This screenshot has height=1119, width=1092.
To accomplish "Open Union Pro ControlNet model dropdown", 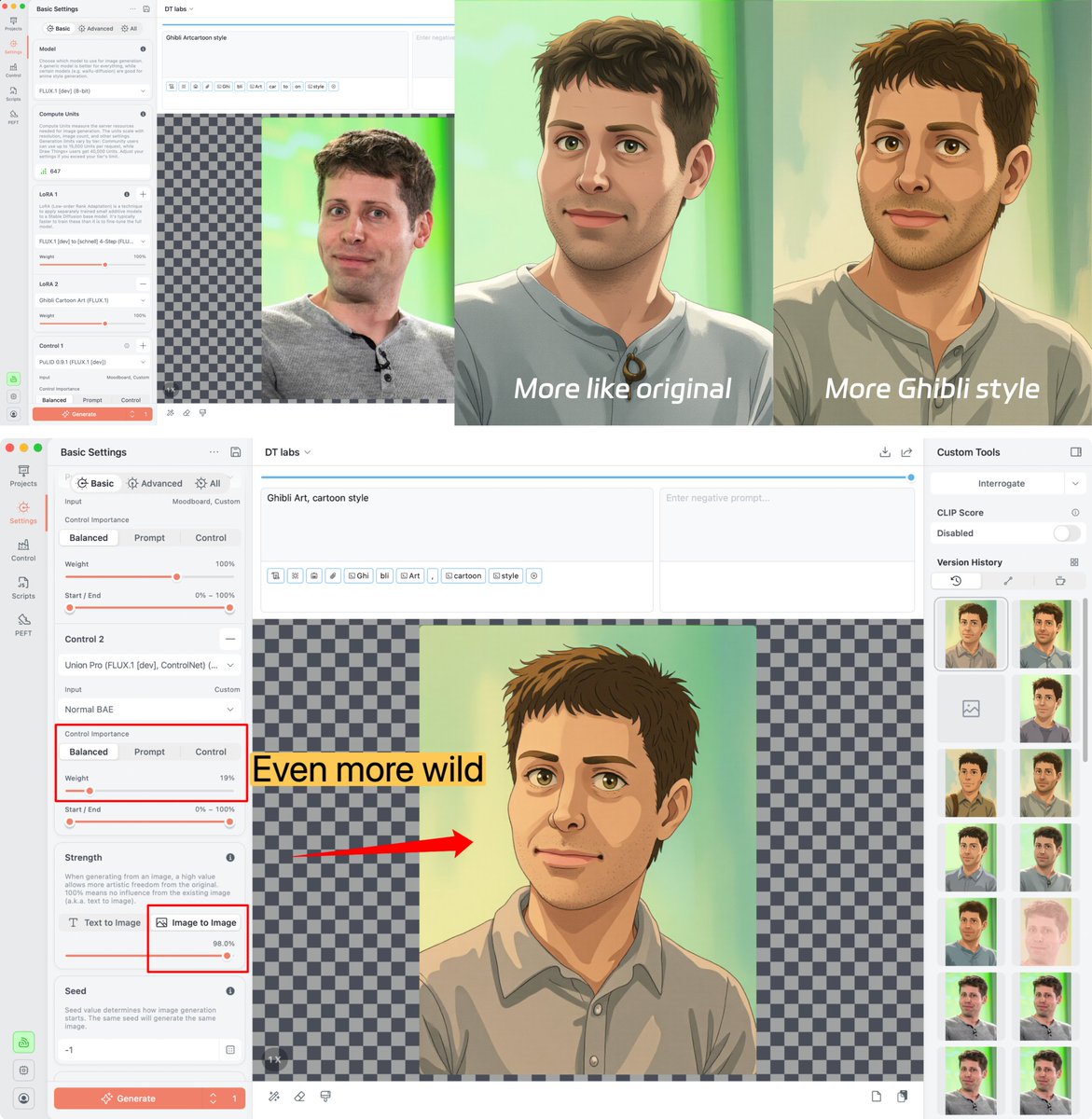I will point(149,665).
